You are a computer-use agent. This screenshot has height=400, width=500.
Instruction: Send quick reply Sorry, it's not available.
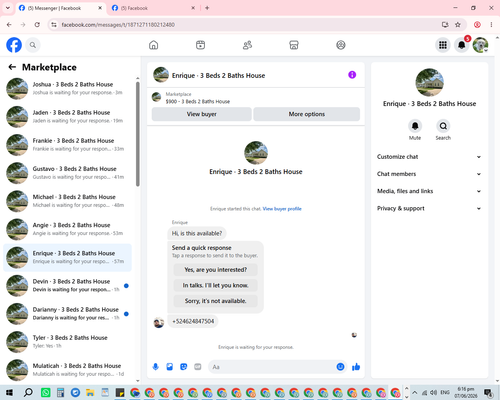point(216,301)
